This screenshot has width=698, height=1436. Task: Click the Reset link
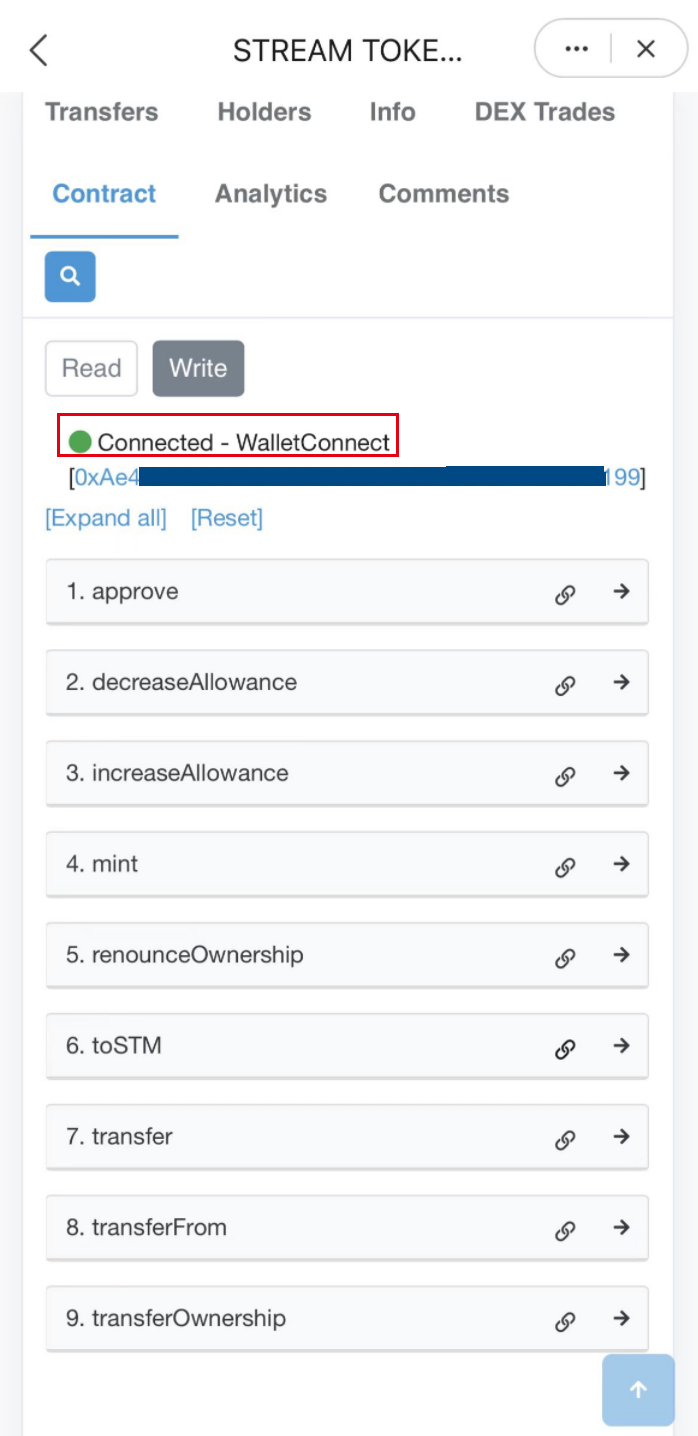pos(227,518)
